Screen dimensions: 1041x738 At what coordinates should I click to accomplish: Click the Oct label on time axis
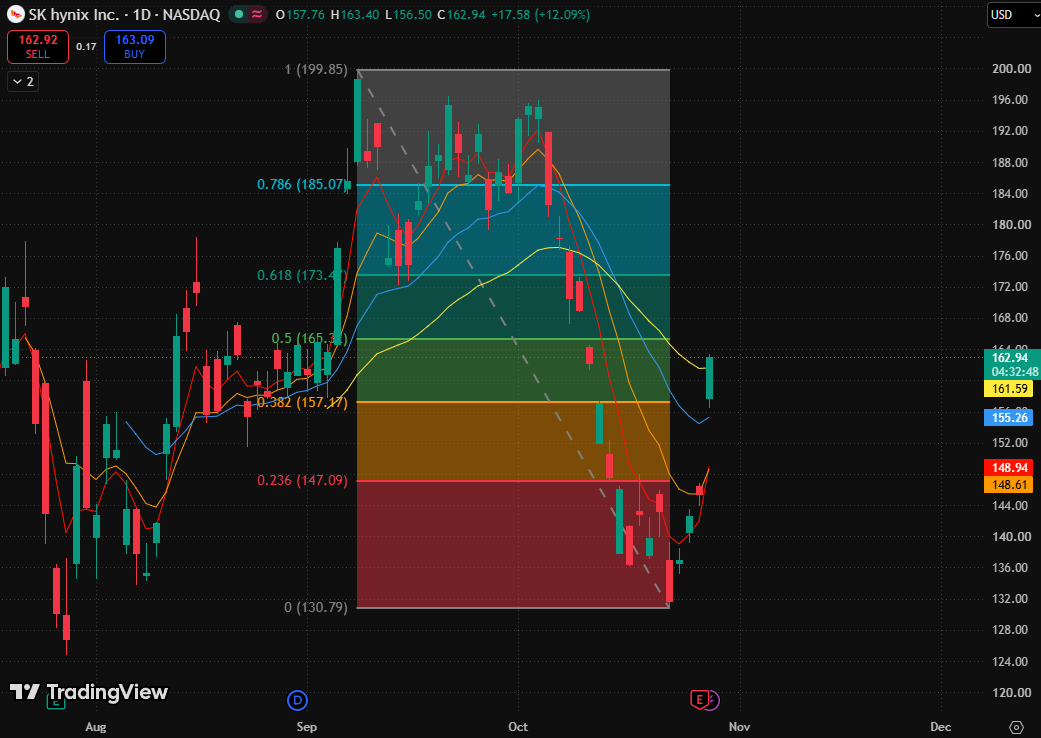tap(518, 727)
